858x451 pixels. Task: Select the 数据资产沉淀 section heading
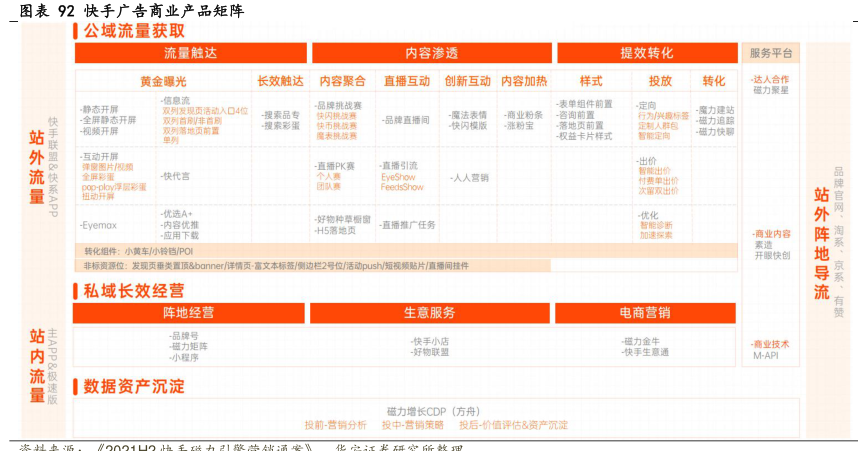[x=133, y=385]
